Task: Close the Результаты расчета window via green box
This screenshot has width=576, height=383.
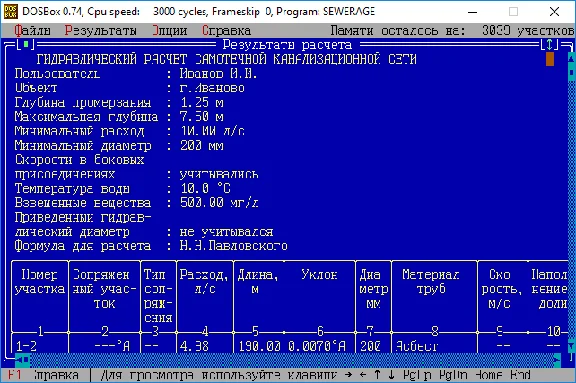Action: tap(26, 45)
